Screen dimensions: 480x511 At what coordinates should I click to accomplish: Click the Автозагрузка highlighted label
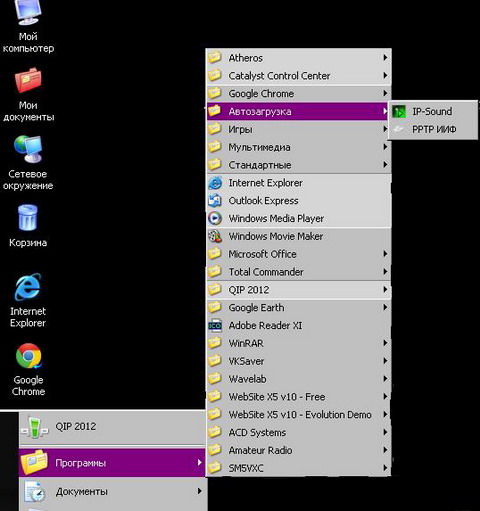click(x=260, y=112)
